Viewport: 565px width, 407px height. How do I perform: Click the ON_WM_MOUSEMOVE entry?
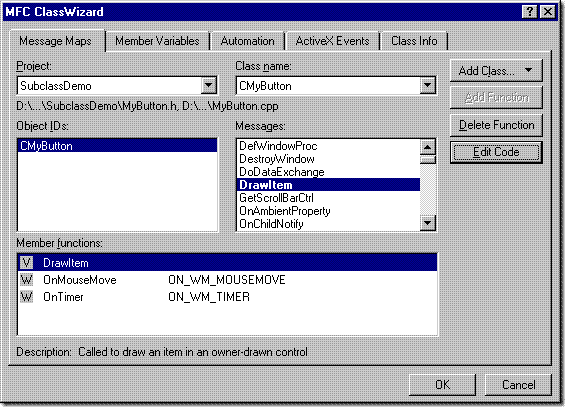point(227,280)
